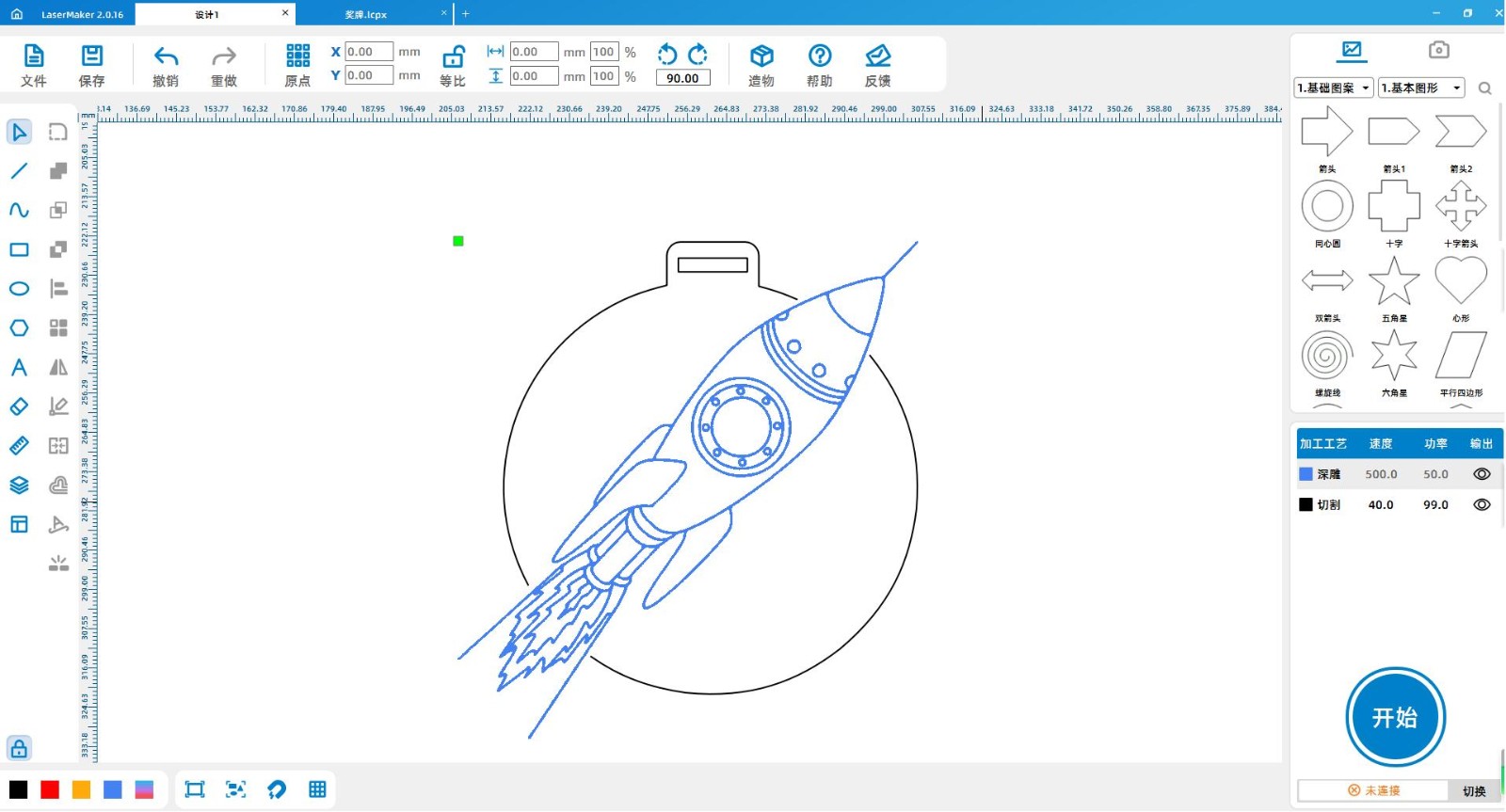Image resolution: width=1506 pixels, height=812 pixels.
Task: Pick the rectangle drawing tool
Action: (x=19, y=249)
